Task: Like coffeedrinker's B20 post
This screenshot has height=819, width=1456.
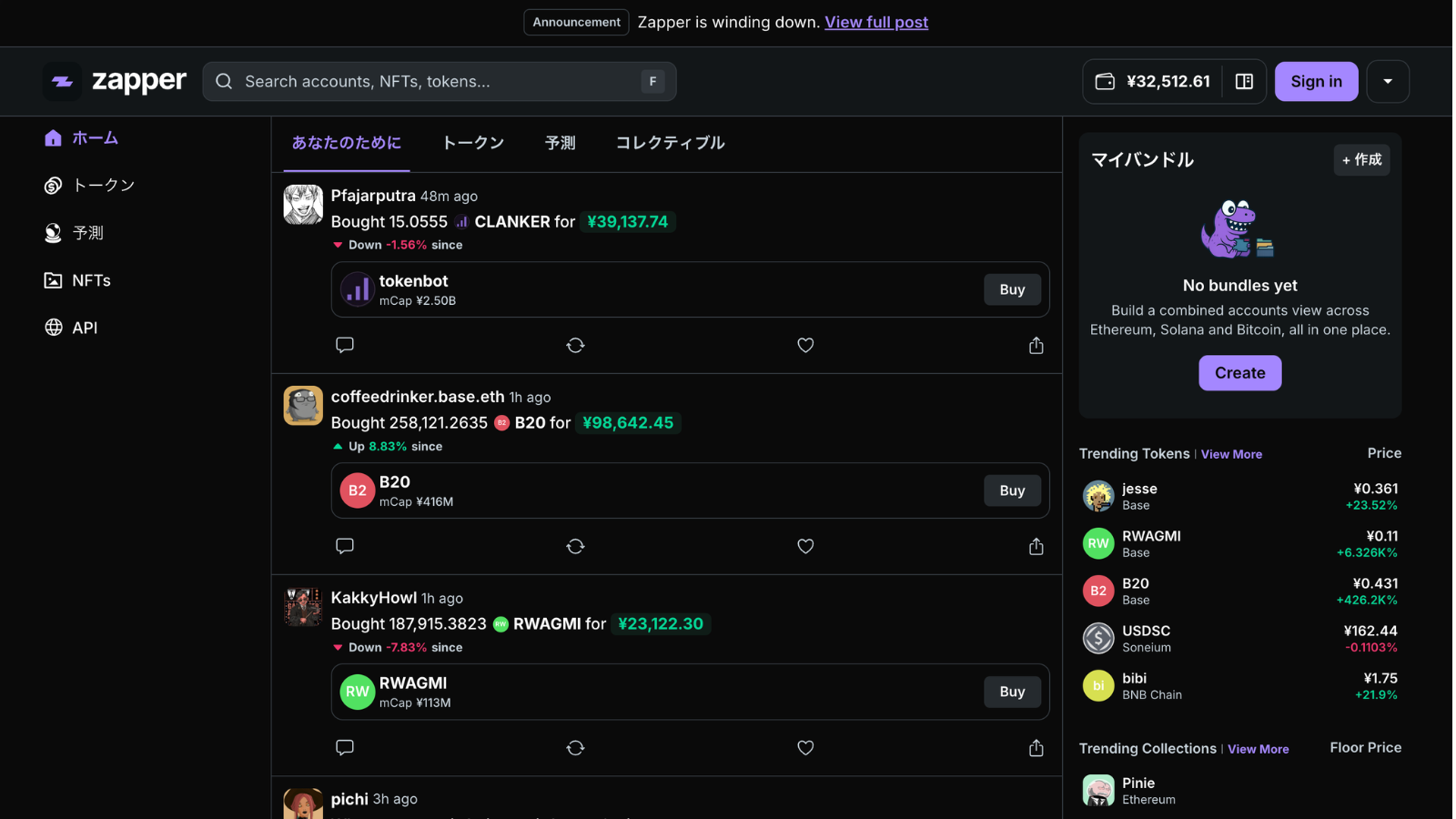Action: [805, 546]
